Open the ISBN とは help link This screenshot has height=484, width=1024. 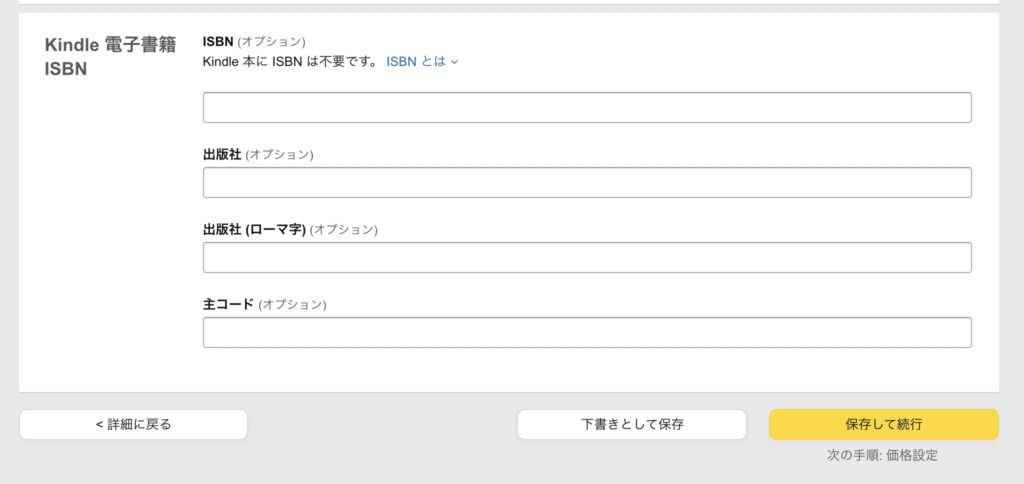(x=416, y=61)
